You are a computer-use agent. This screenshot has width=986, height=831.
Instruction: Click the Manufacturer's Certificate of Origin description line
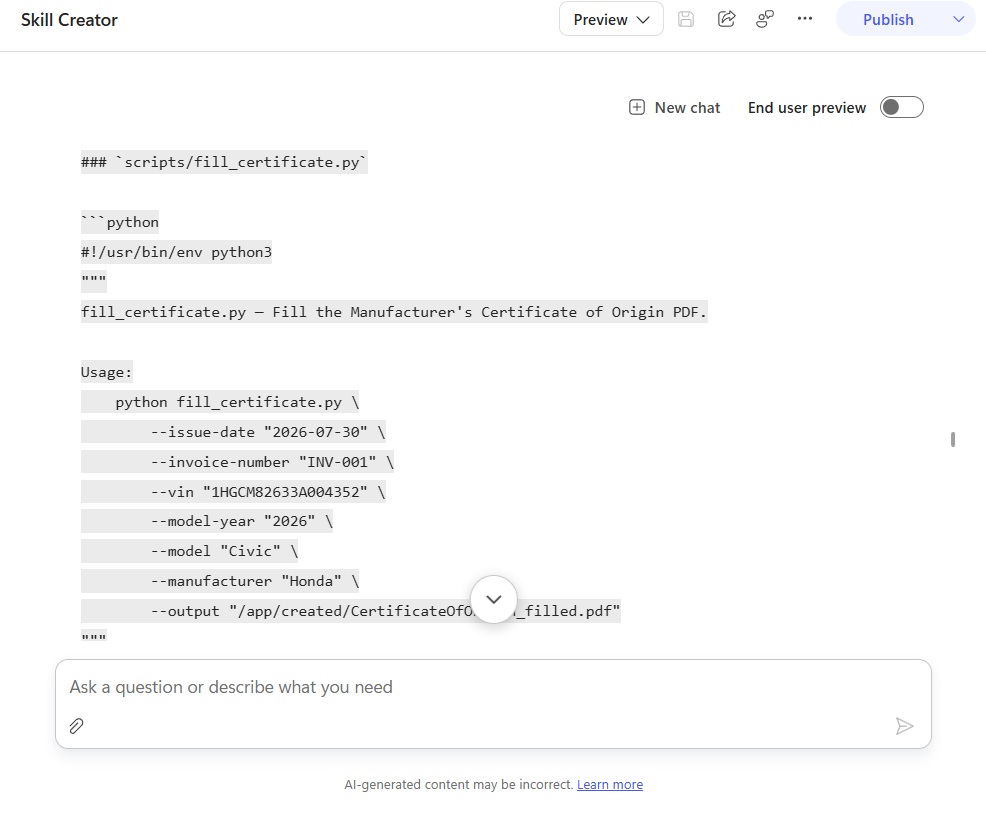click(394, 312)
